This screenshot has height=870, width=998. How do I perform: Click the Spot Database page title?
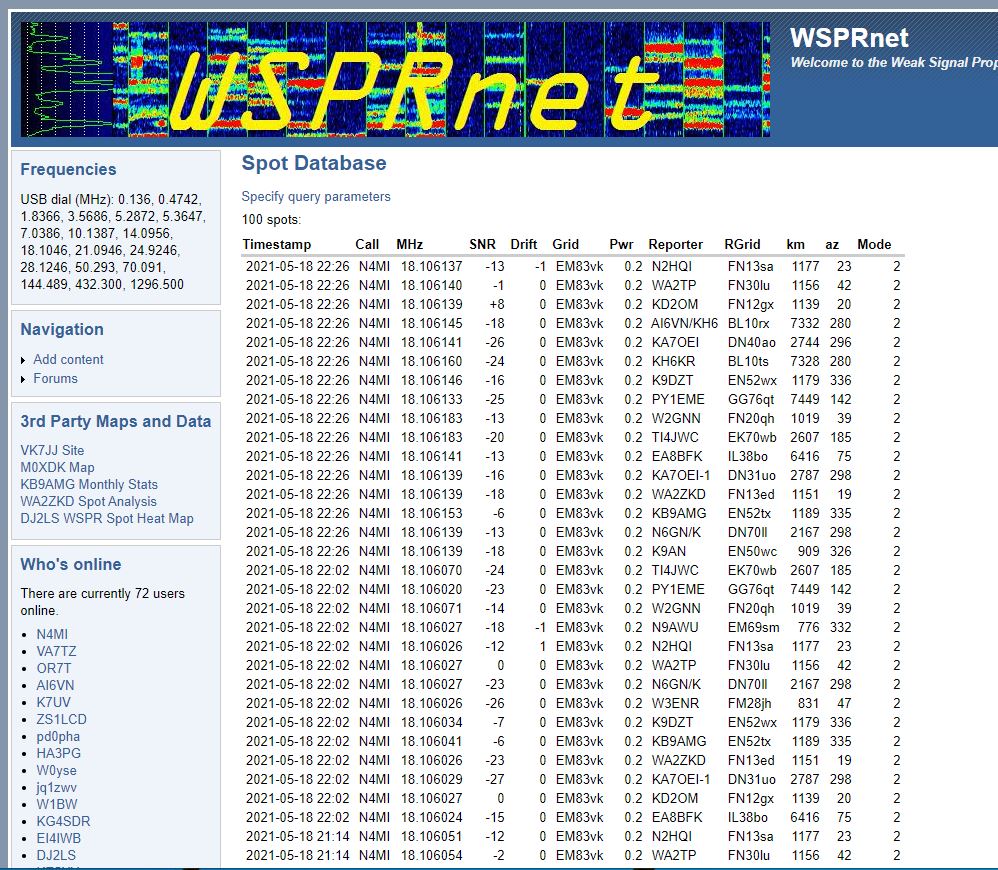coord(314,163)
